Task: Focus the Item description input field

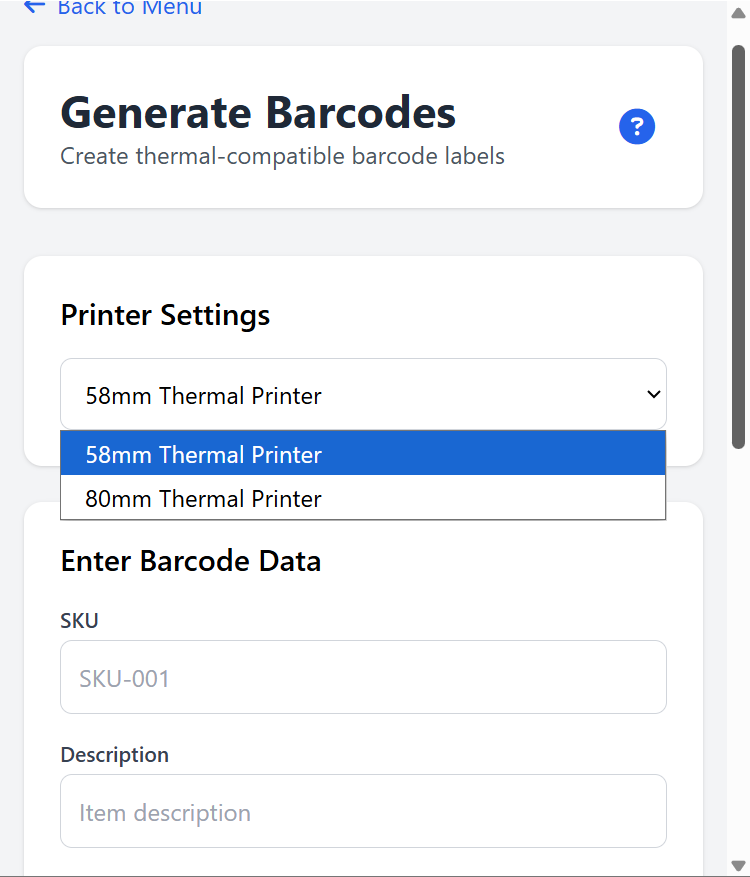Action: click(x=363, y=811)
